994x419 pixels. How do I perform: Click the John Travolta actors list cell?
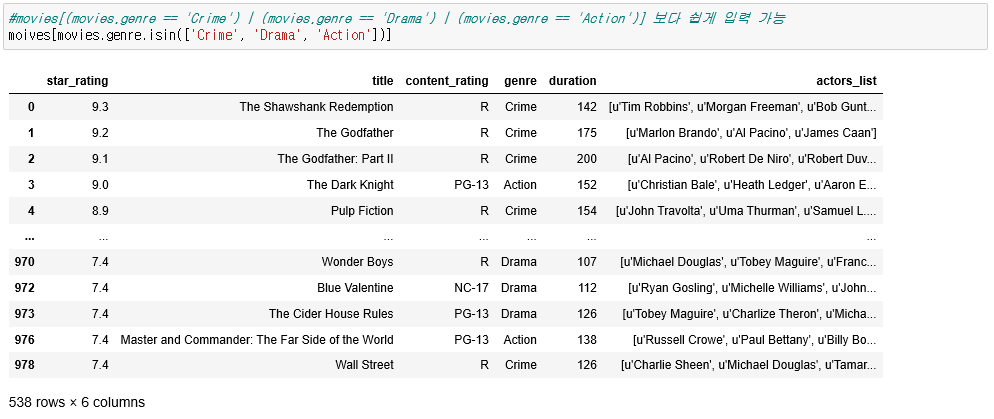(746, 211)
